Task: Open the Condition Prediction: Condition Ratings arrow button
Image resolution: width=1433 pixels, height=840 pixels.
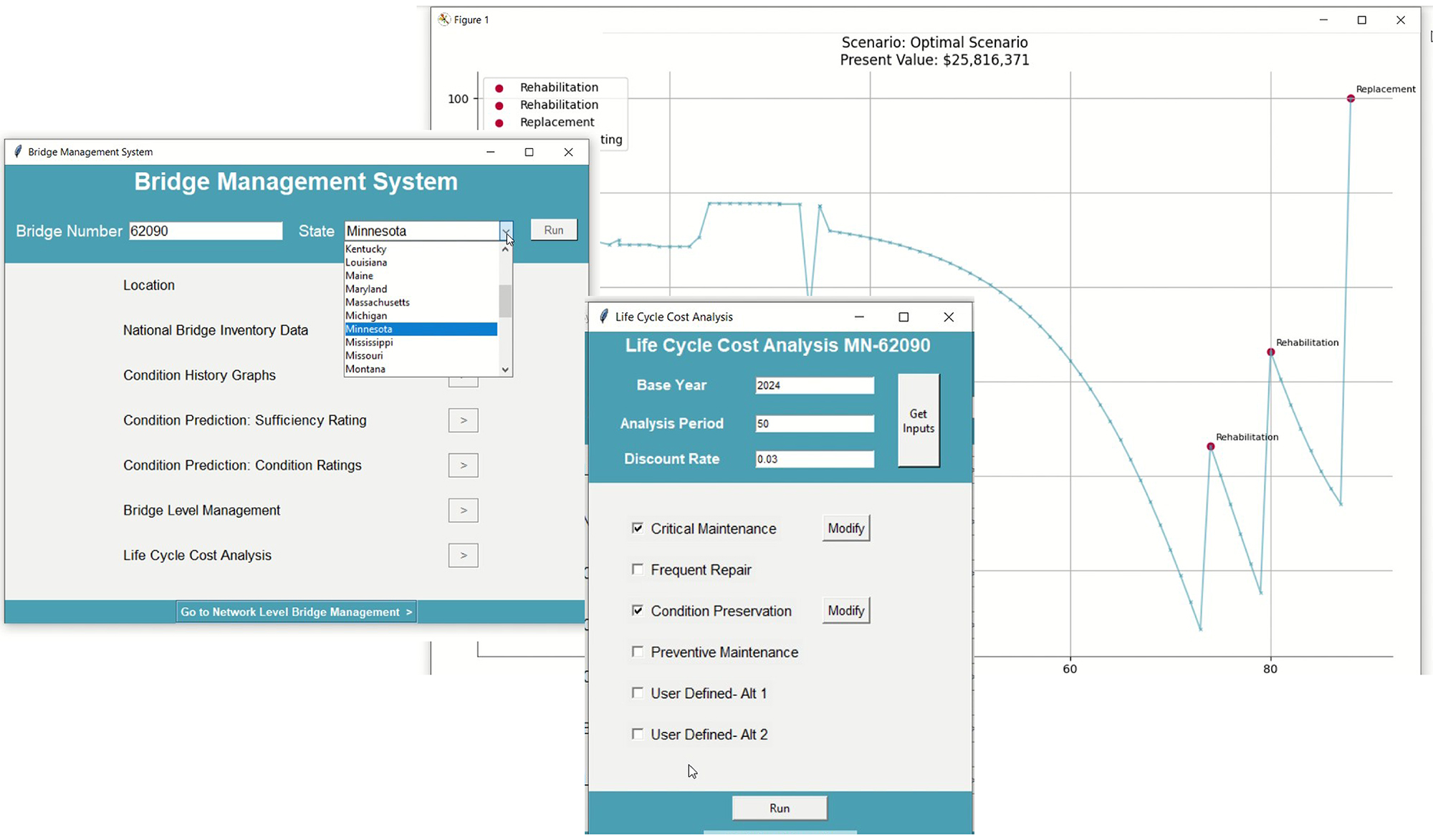Action: [463, 465]
